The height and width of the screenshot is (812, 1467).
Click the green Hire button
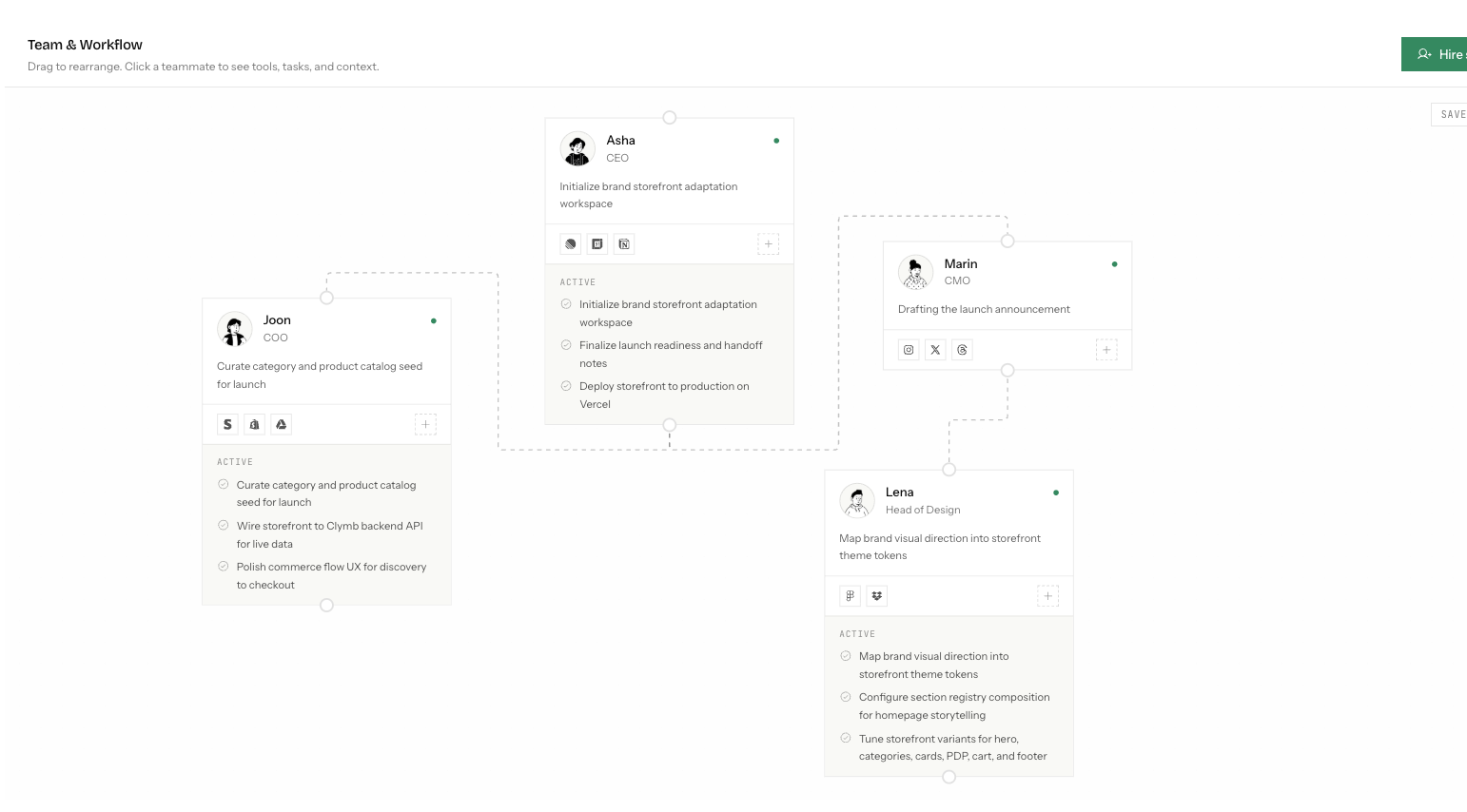click(1435, 54)
